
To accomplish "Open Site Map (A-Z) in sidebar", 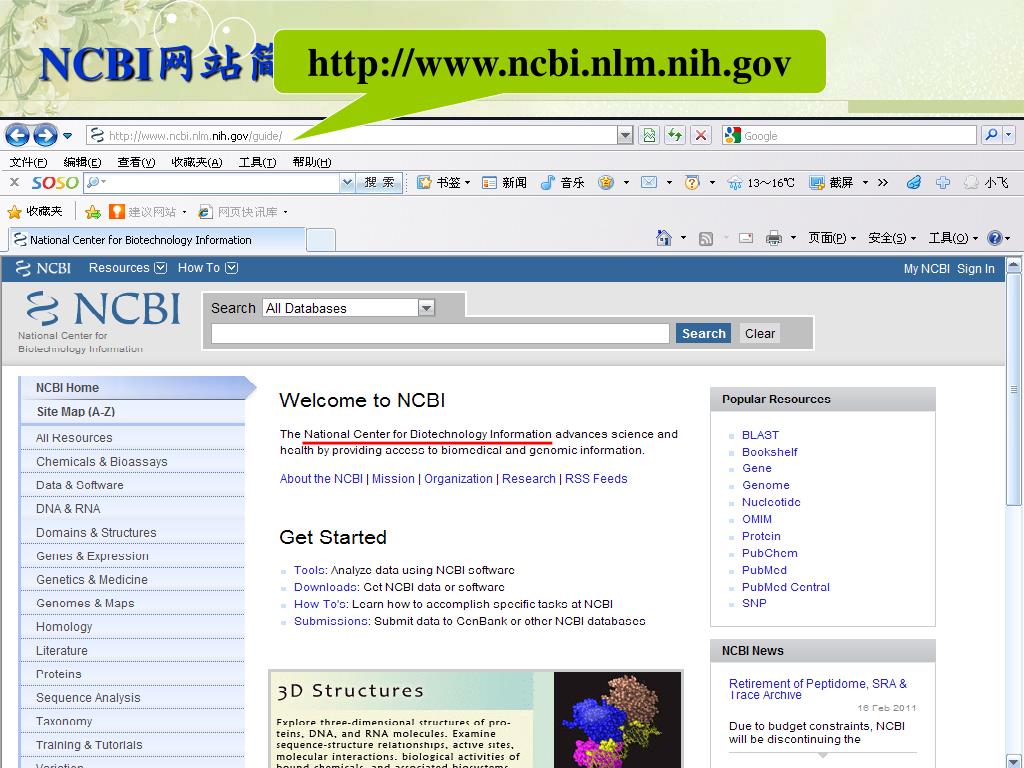I will (x=76, y=411).
